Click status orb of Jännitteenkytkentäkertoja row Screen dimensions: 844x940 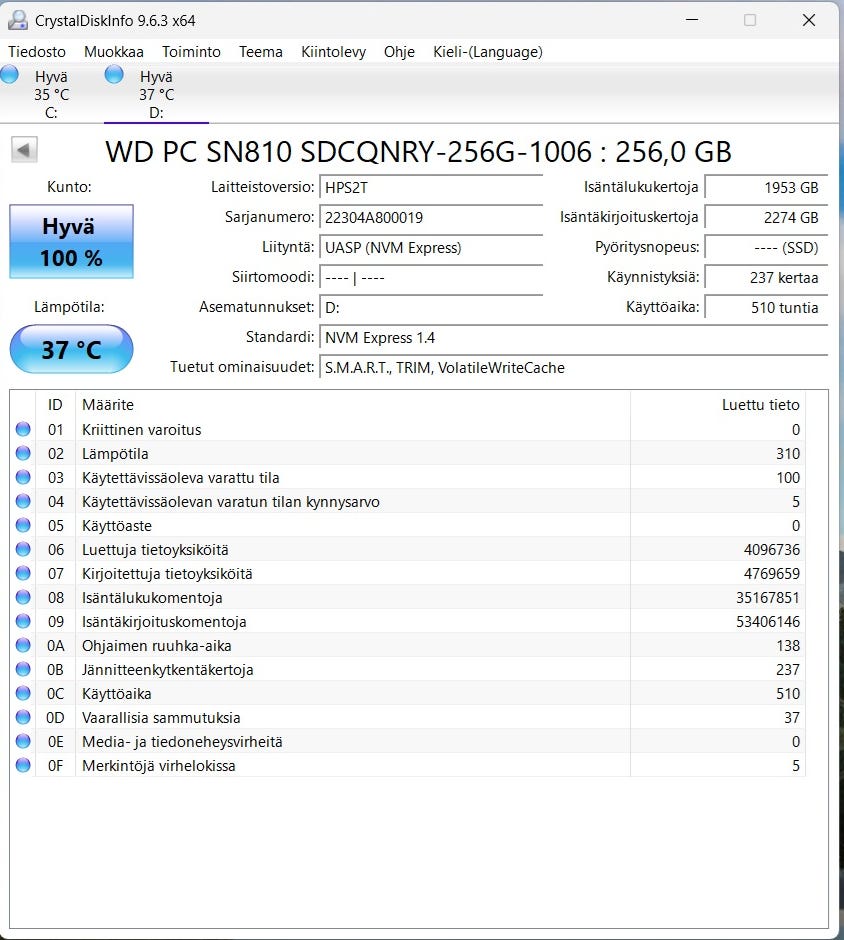coord(23,669)
